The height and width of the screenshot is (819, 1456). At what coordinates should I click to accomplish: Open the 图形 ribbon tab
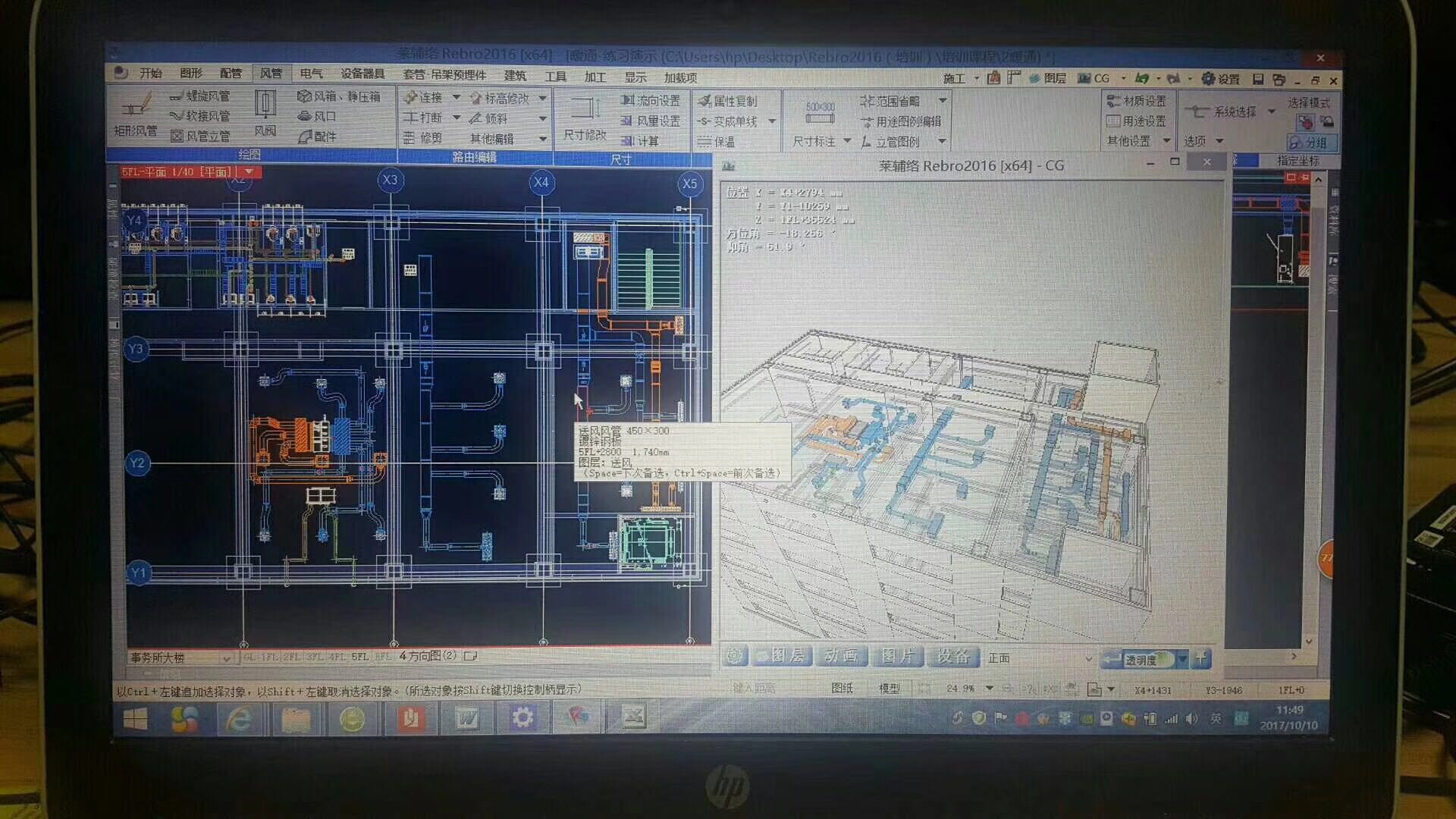tap(190, 73)
